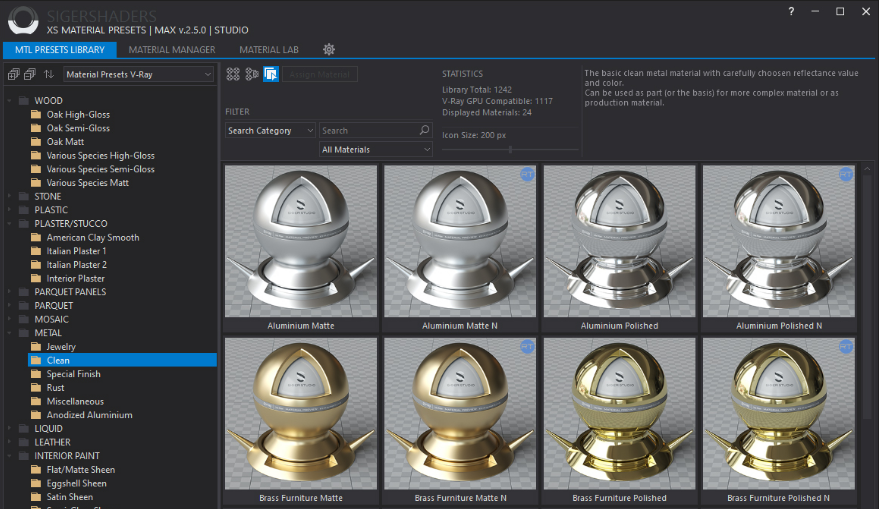
Task: Click the Rust folder icon
Action: click(x=36, y=388)
